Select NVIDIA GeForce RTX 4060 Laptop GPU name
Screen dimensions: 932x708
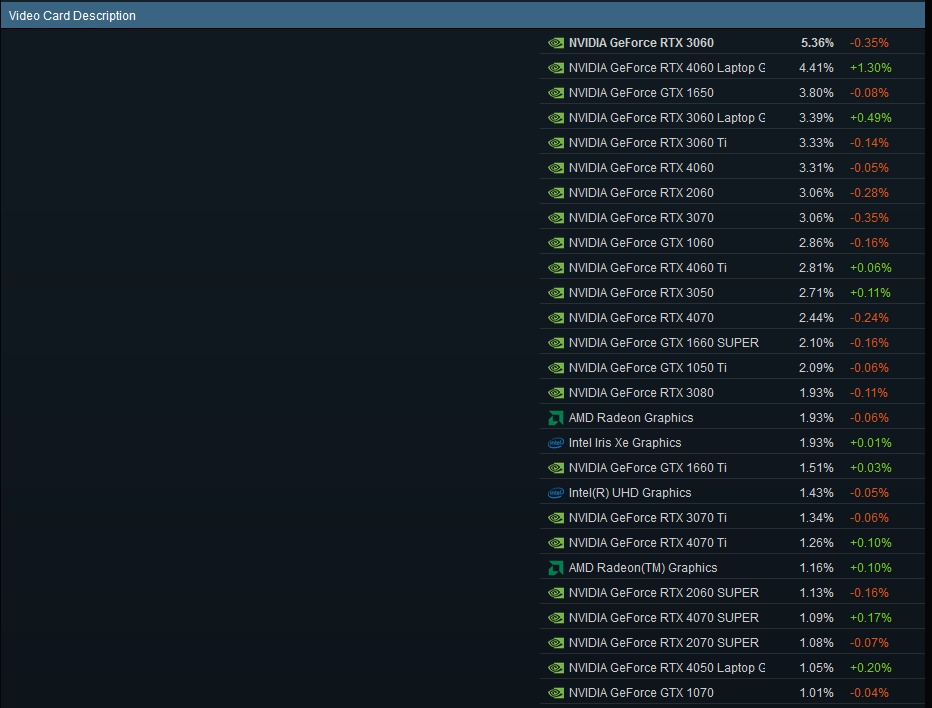click(x=667, y=68)
